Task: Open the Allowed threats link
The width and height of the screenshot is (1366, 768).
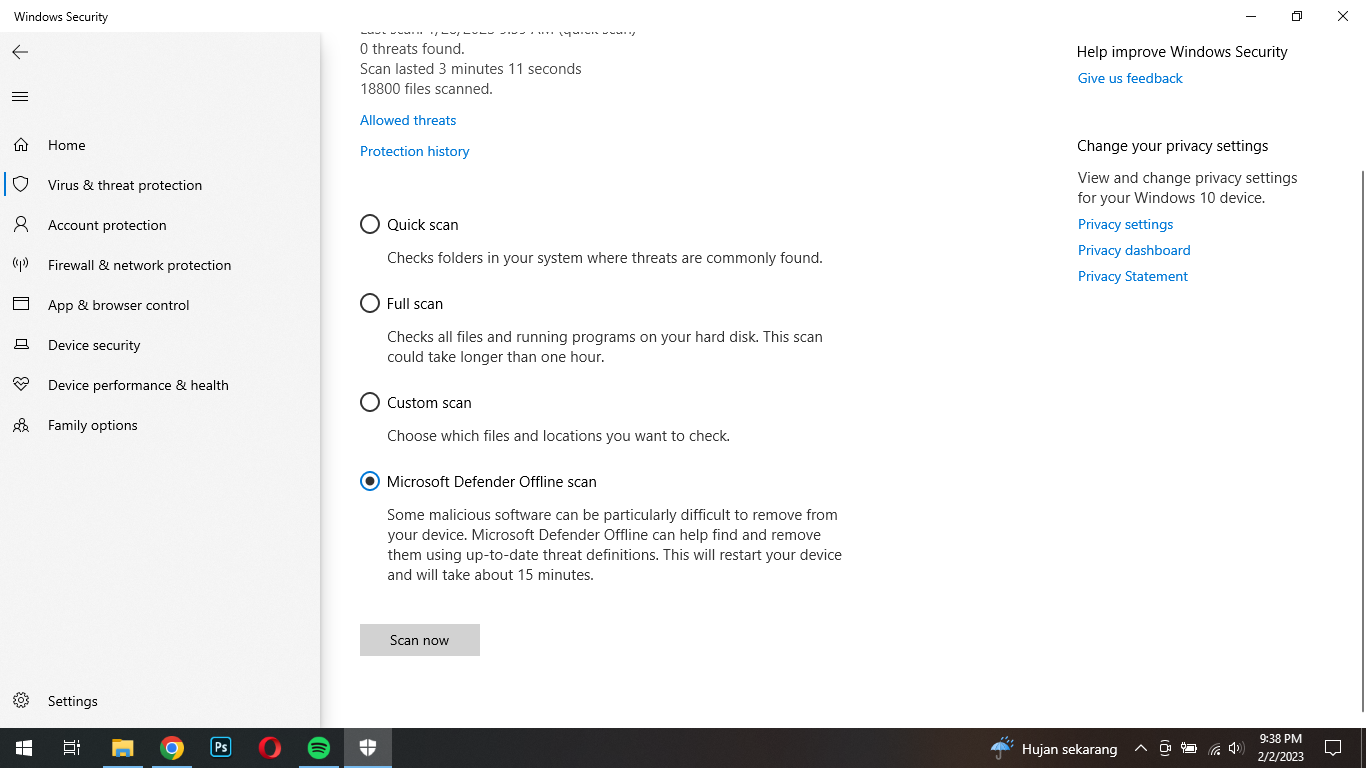Action: [408, 120]
